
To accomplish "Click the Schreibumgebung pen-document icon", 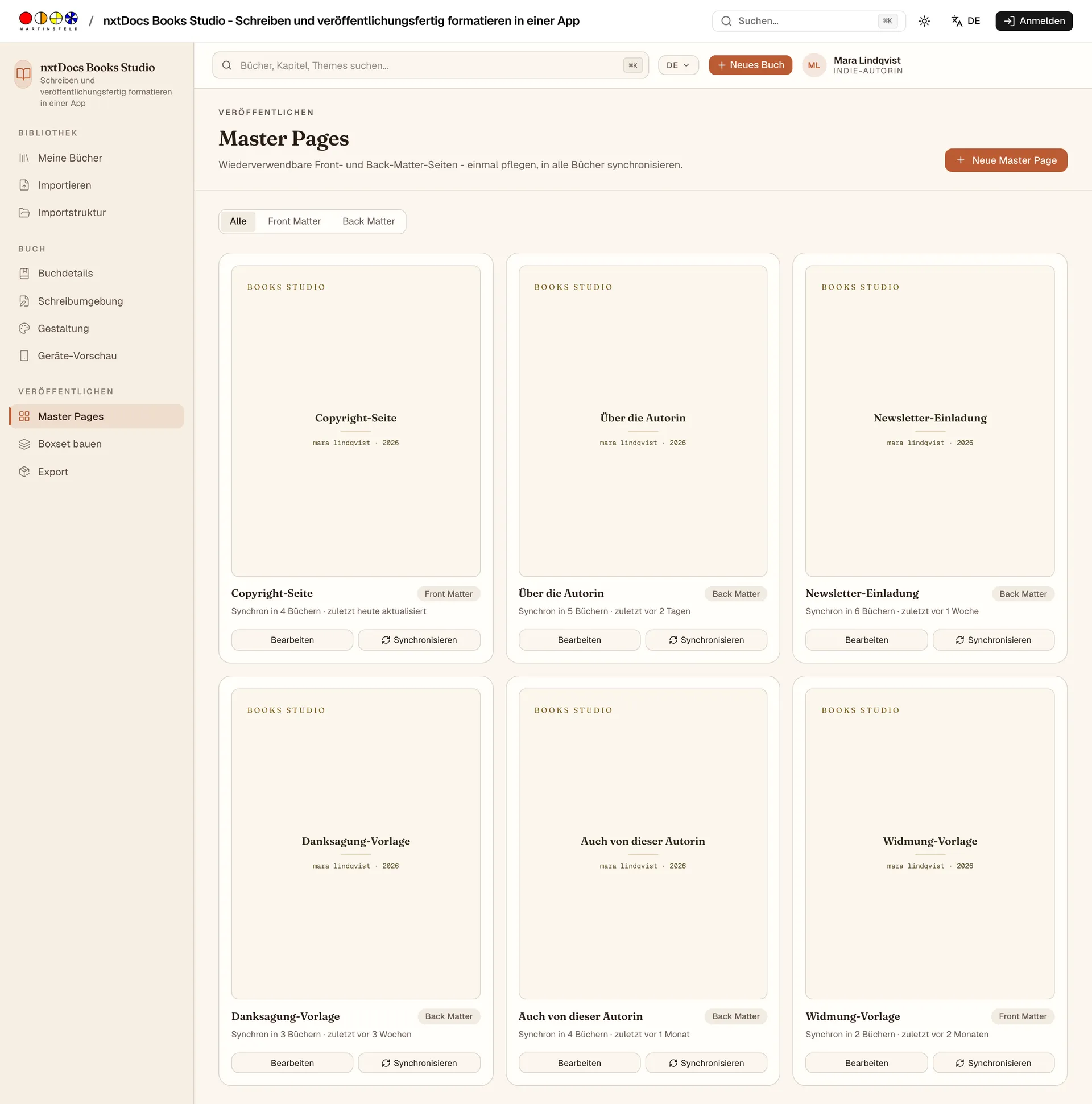I will point(24,301).
